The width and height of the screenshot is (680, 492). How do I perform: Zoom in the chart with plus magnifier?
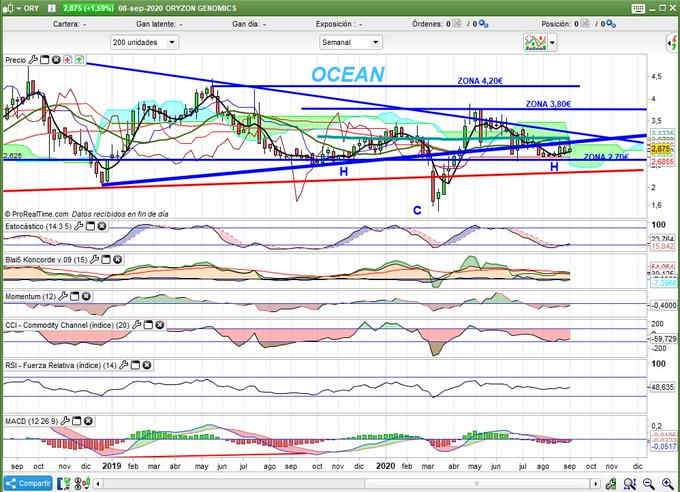[x=668, y=483]
